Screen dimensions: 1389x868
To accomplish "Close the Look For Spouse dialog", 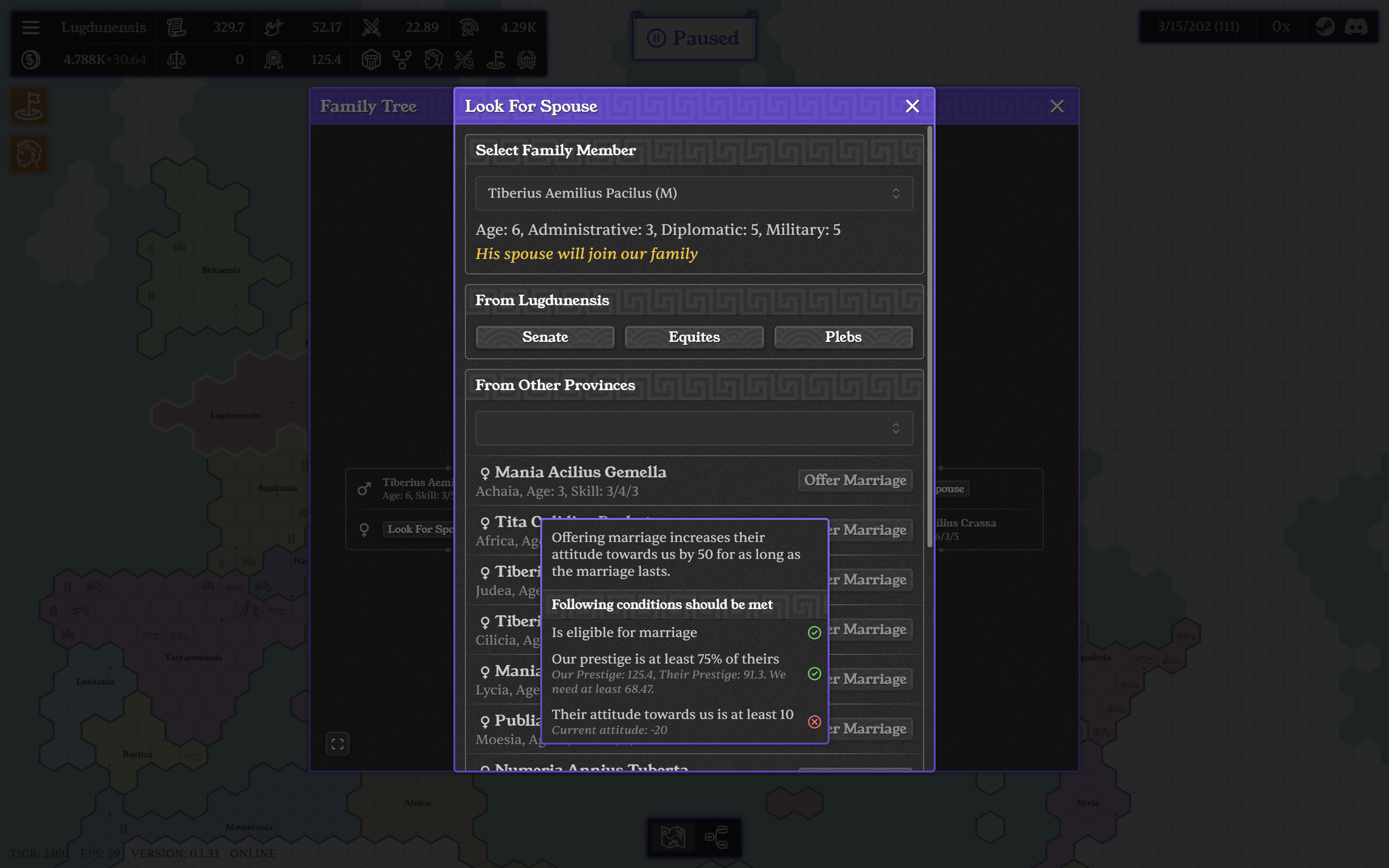I will pyautogui.click(x=912, y=106).
